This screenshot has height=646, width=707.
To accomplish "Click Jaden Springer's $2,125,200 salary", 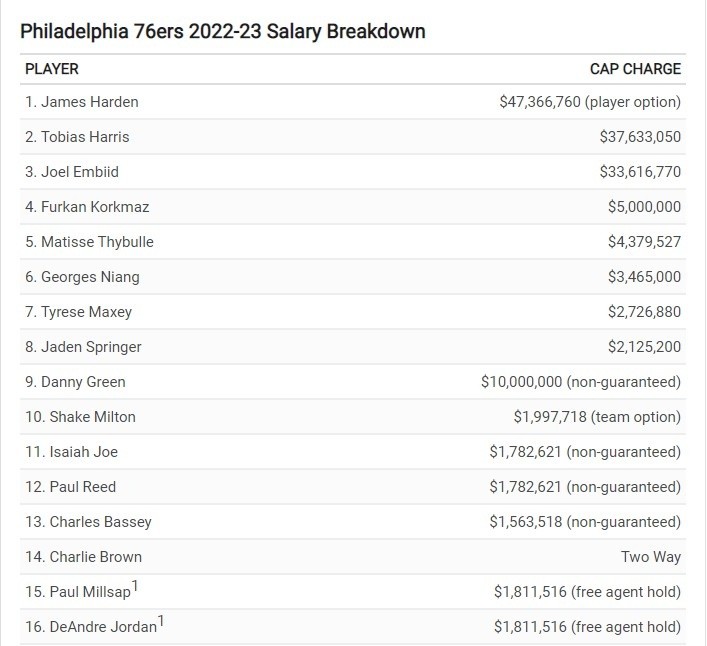I will (x=644, y=347).
